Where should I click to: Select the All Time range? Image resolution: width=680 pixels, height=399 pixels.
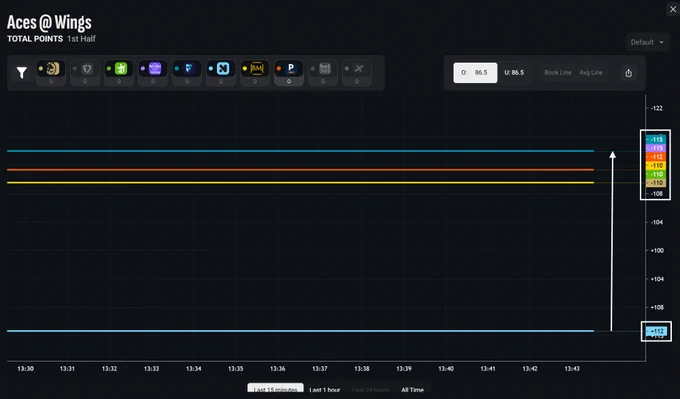(x=412, y=389)
